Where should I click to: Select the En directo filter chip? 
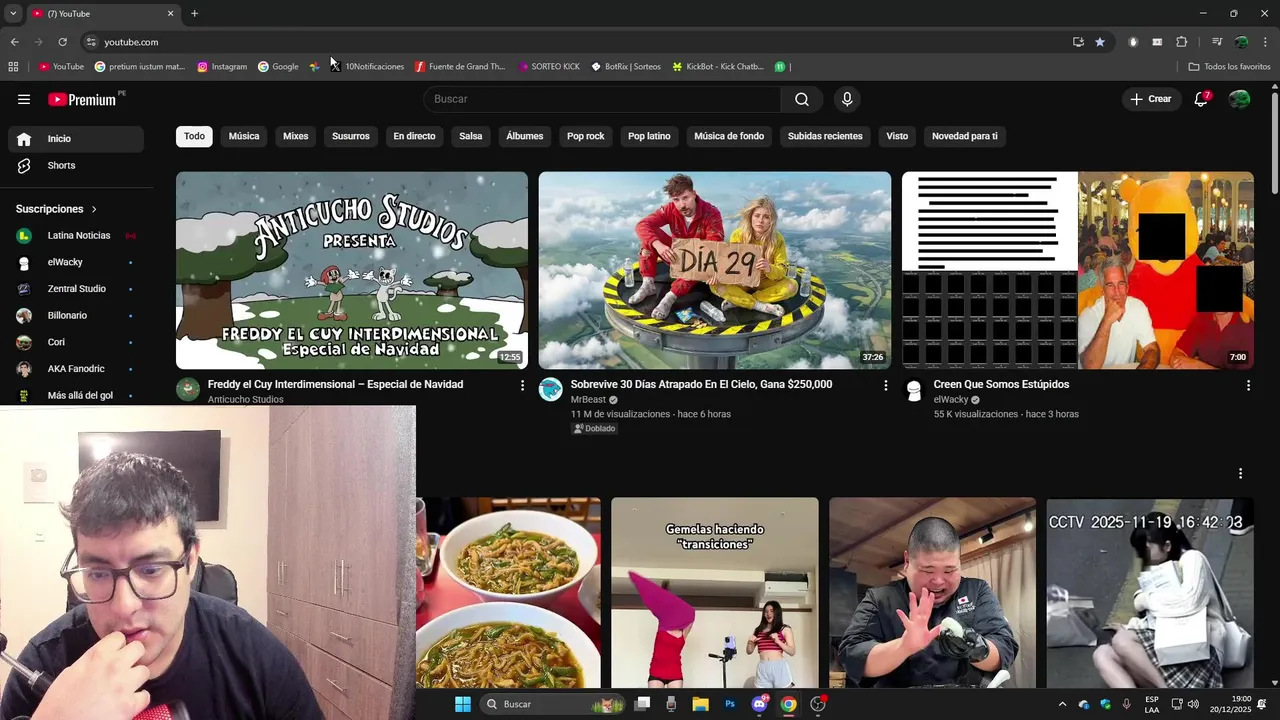click(414, 136)
